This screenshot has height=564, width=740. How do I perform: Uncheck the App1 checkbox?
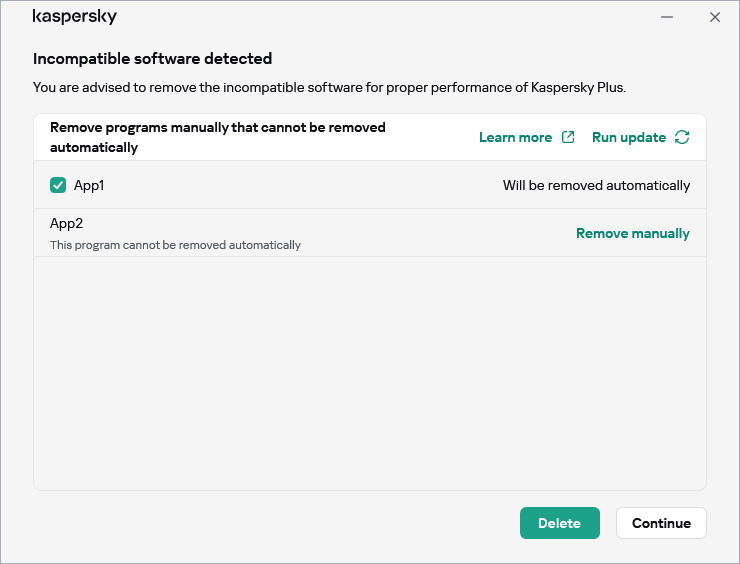coord(58,185)
